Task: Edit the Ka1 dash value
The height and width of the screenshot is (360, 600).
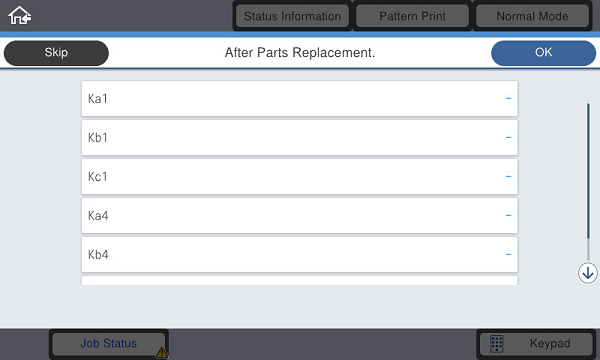Action: click(x=508, y=99)
